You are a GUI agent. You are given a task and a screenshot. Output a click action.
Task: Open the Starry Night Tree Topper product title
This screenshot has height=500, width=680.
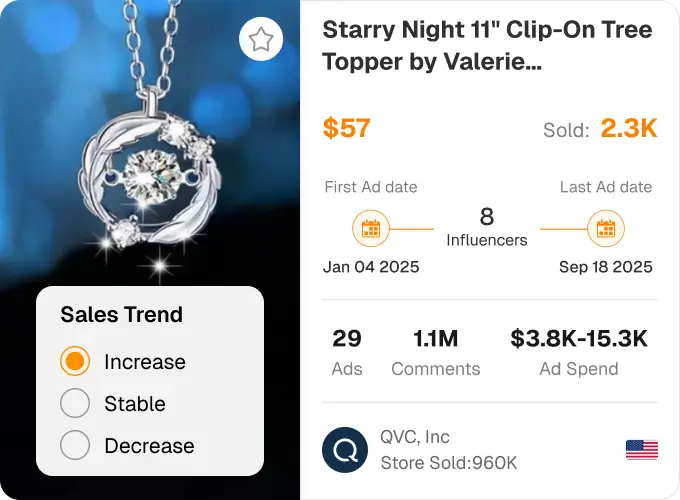coord(487,45)
